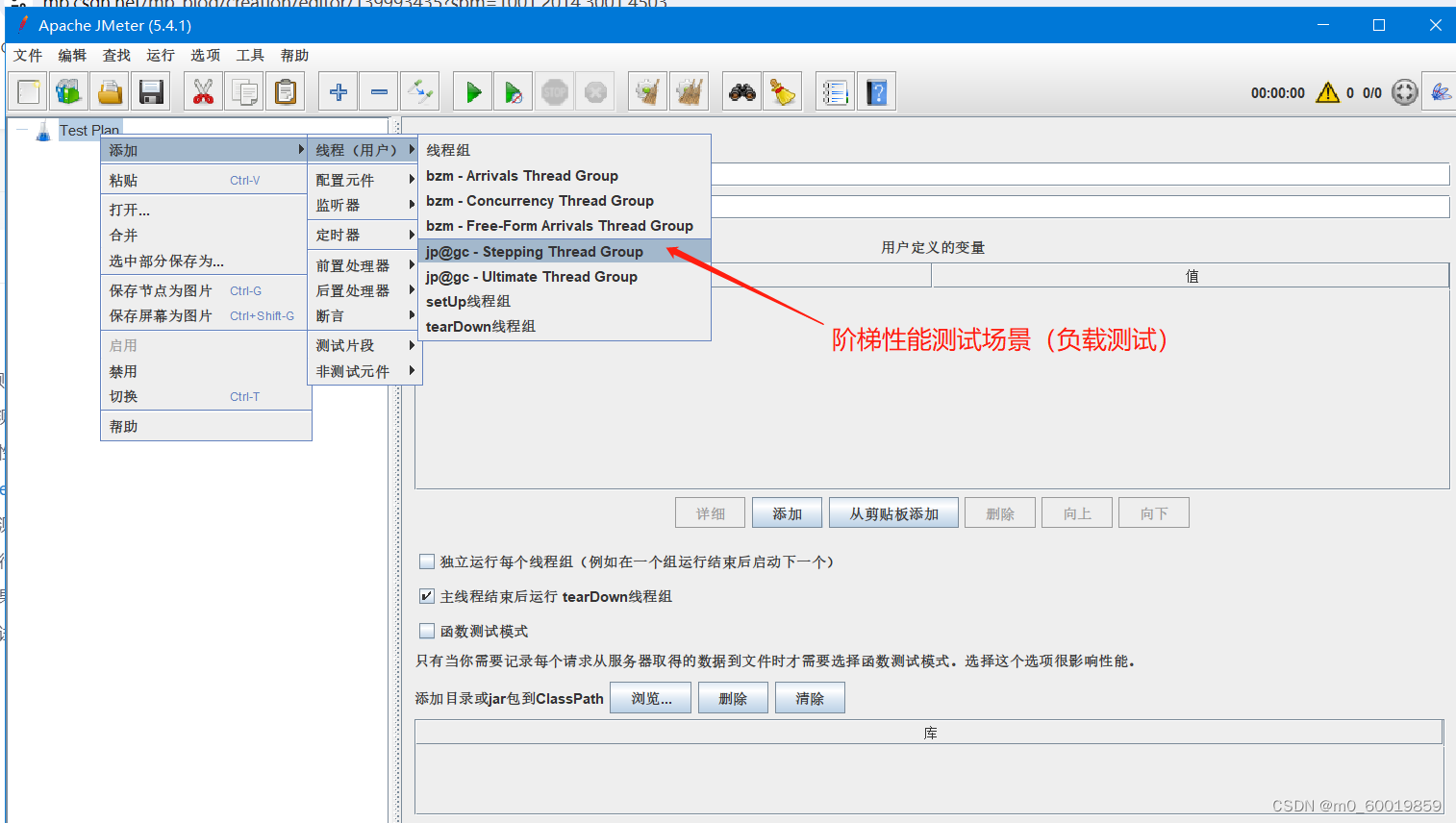The width and height of the screenshot is (1456, 823).
Task: Open a test plan file icon
Action: click(110, 92)
